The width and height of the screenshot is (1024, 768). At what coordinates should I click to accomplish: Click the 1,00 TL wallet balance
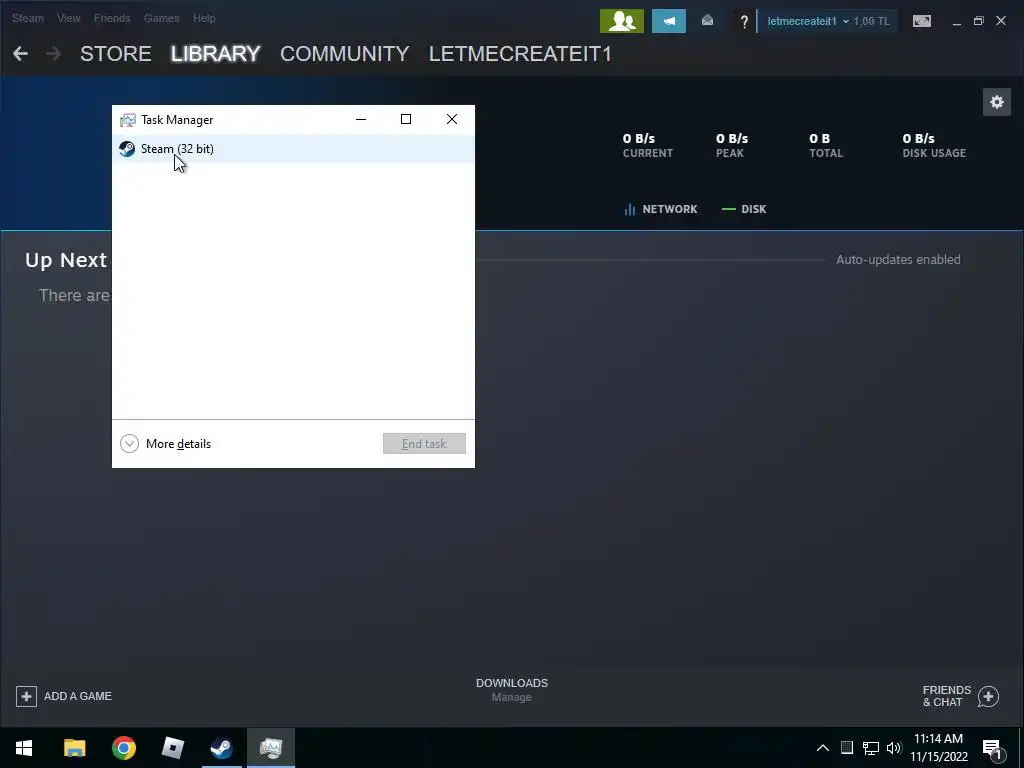(871, 21)
